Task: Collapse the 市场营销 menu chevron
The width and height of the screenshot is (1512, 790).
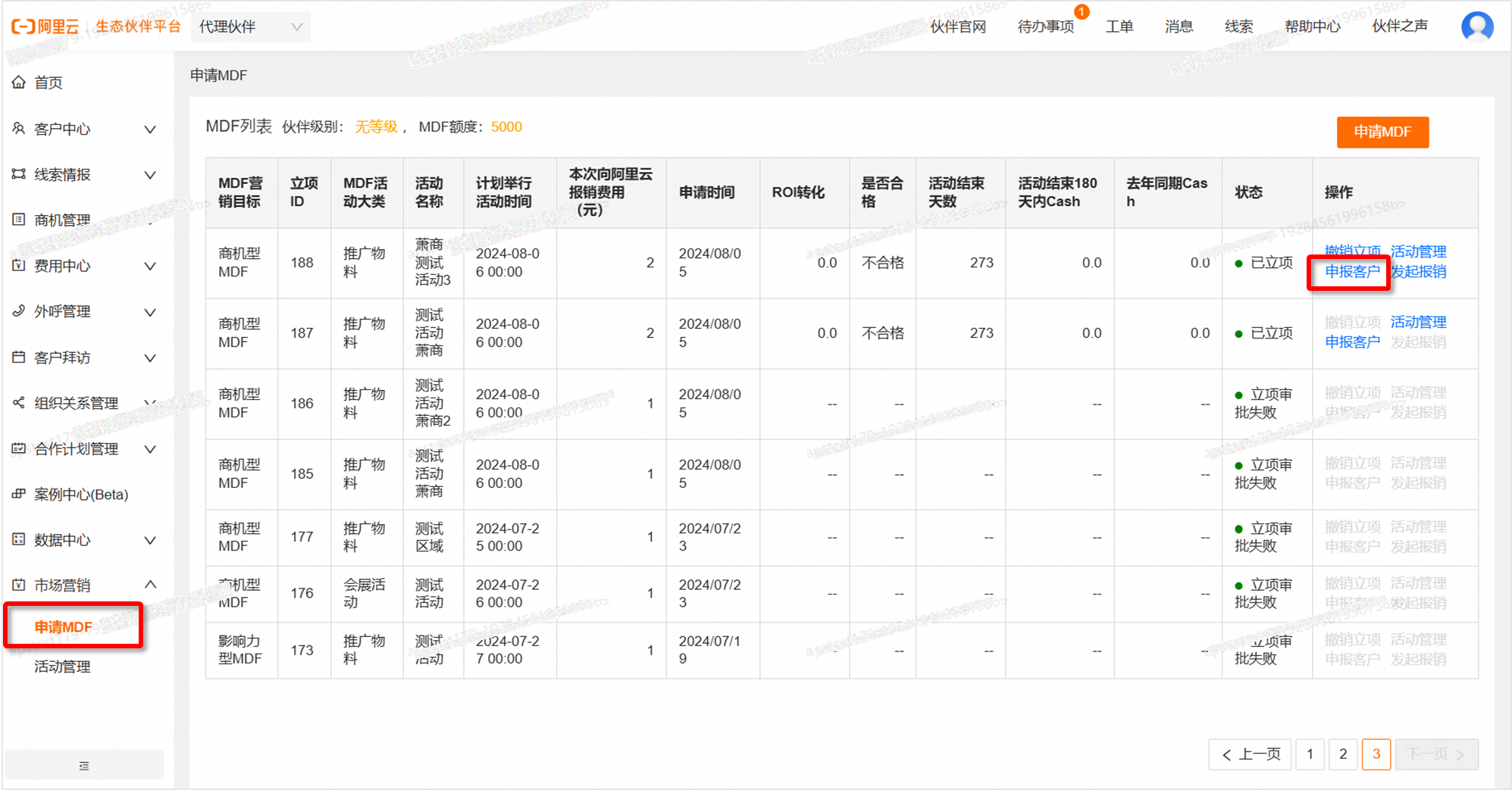Action: pos(150,585)
